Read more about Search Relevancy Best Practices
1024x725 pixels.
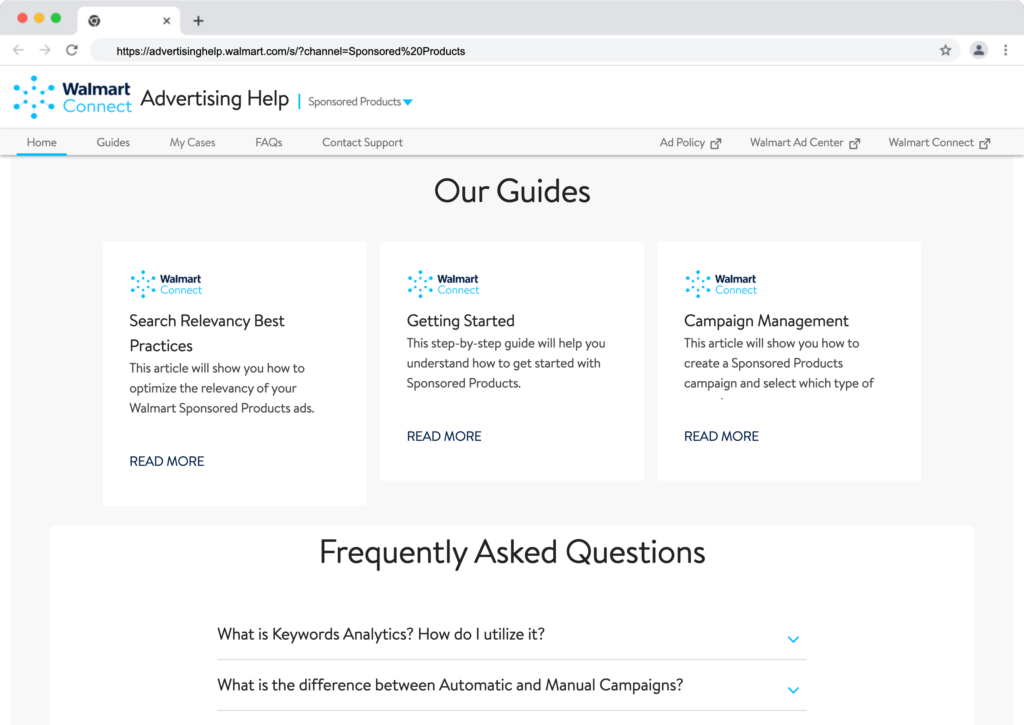pyautogui.click(x=167, y=461)
